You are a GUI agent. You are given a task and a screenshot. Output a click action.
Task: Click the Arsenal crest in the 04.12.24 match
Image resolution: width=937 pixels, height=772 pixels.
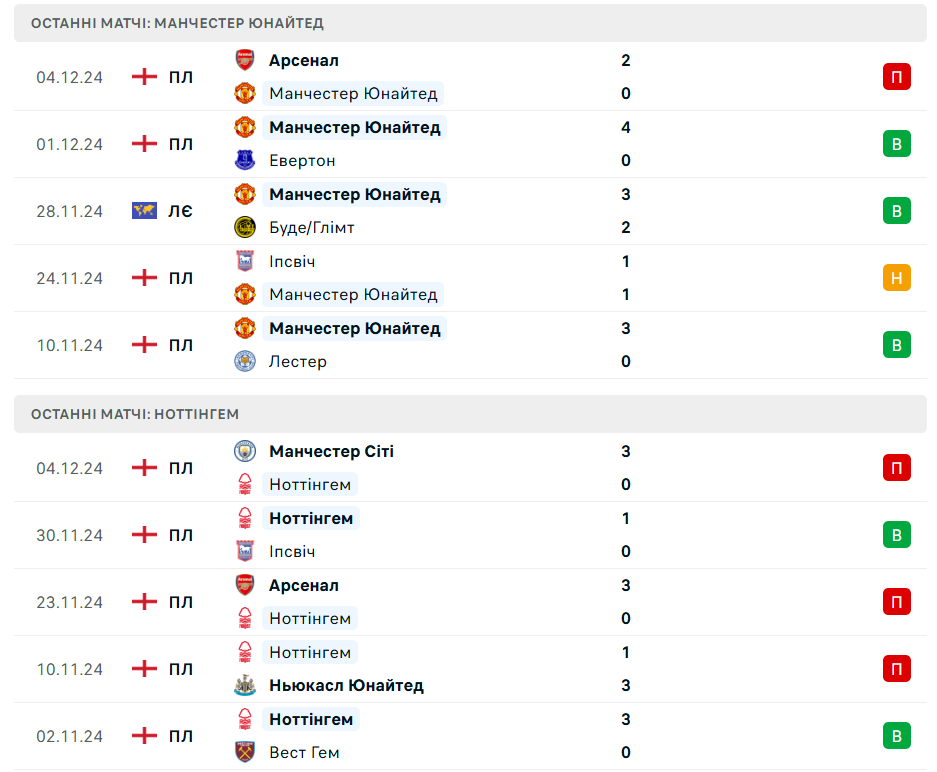(245, 60)
